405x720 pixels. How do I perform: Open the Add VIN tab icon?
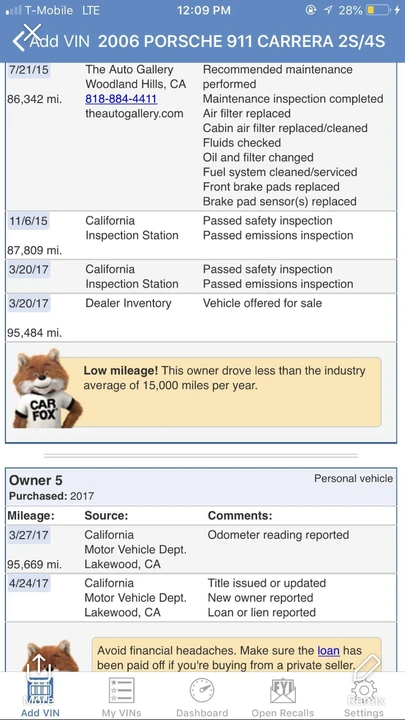[40, 693]
